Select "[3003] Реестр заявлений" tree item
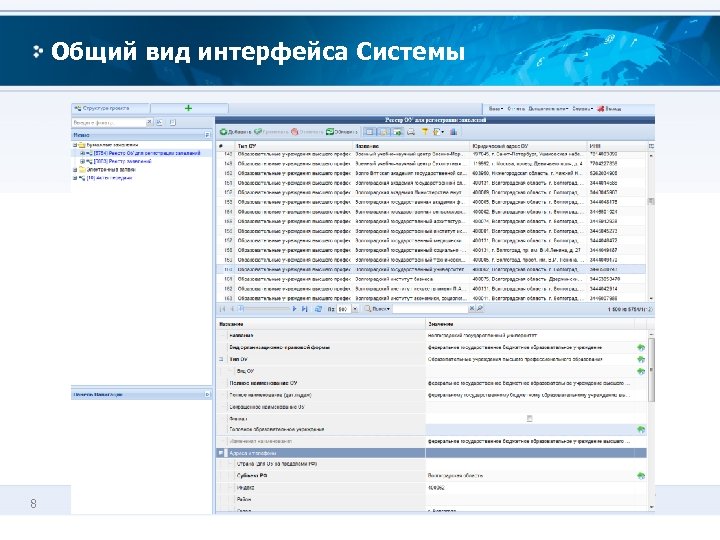720x540 pixels. (x=123, y=162)
